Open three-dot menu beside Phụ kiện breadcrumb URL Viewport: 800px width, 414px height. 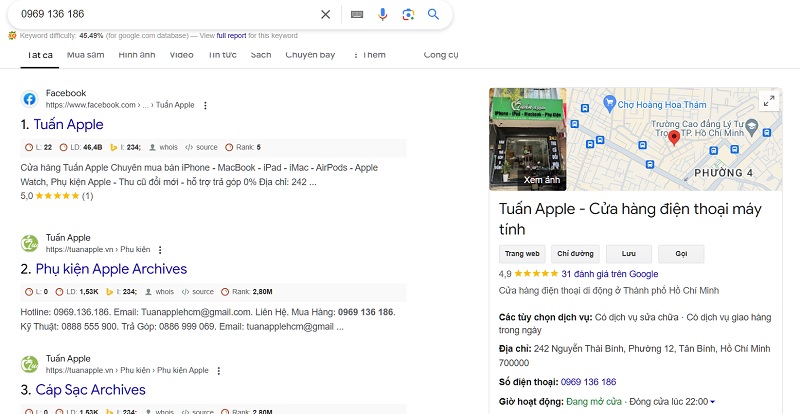click(160, 250)
